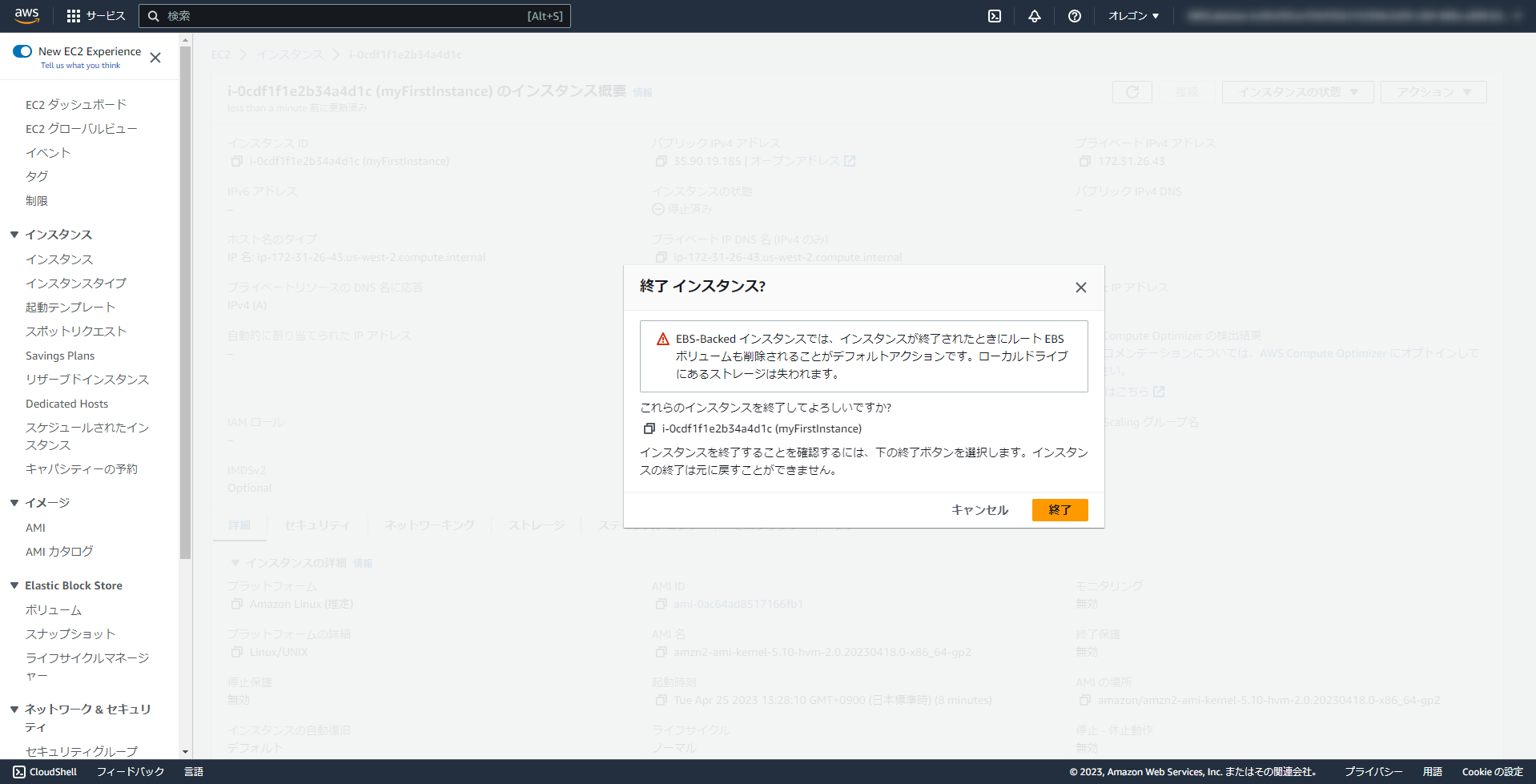Launch CloudShell from the top navigation icon
Viewport: 1536px width, 784px height.
[x=994, y=15]
